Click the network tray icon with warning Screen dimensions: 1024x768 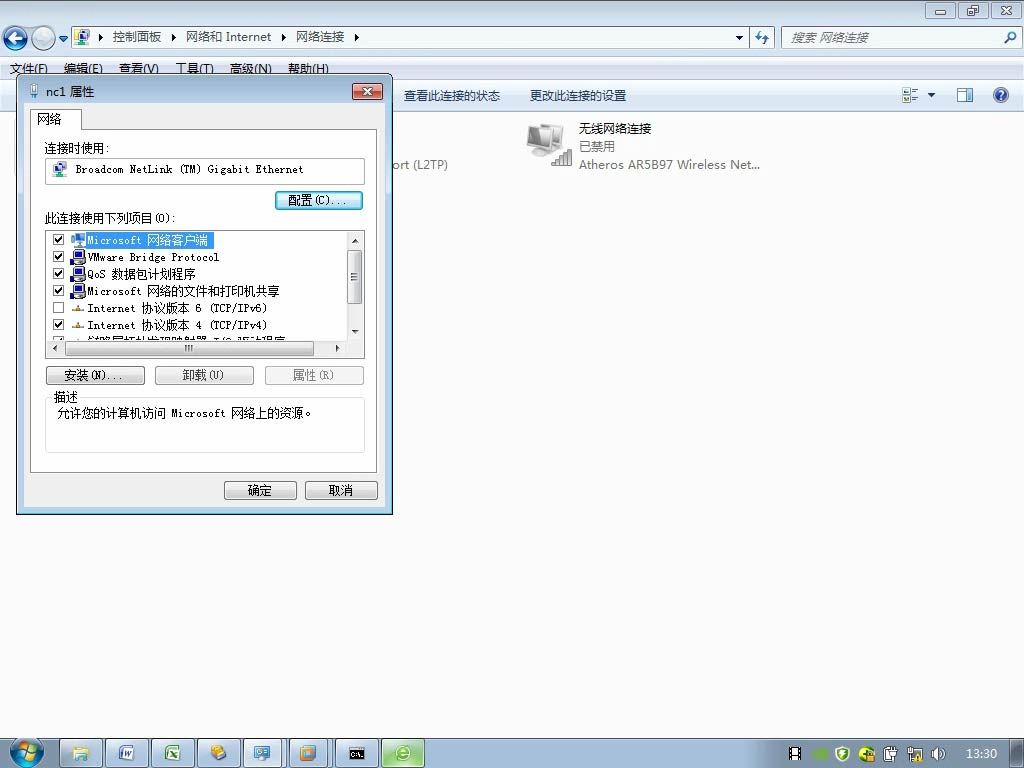tap(915, 754)
